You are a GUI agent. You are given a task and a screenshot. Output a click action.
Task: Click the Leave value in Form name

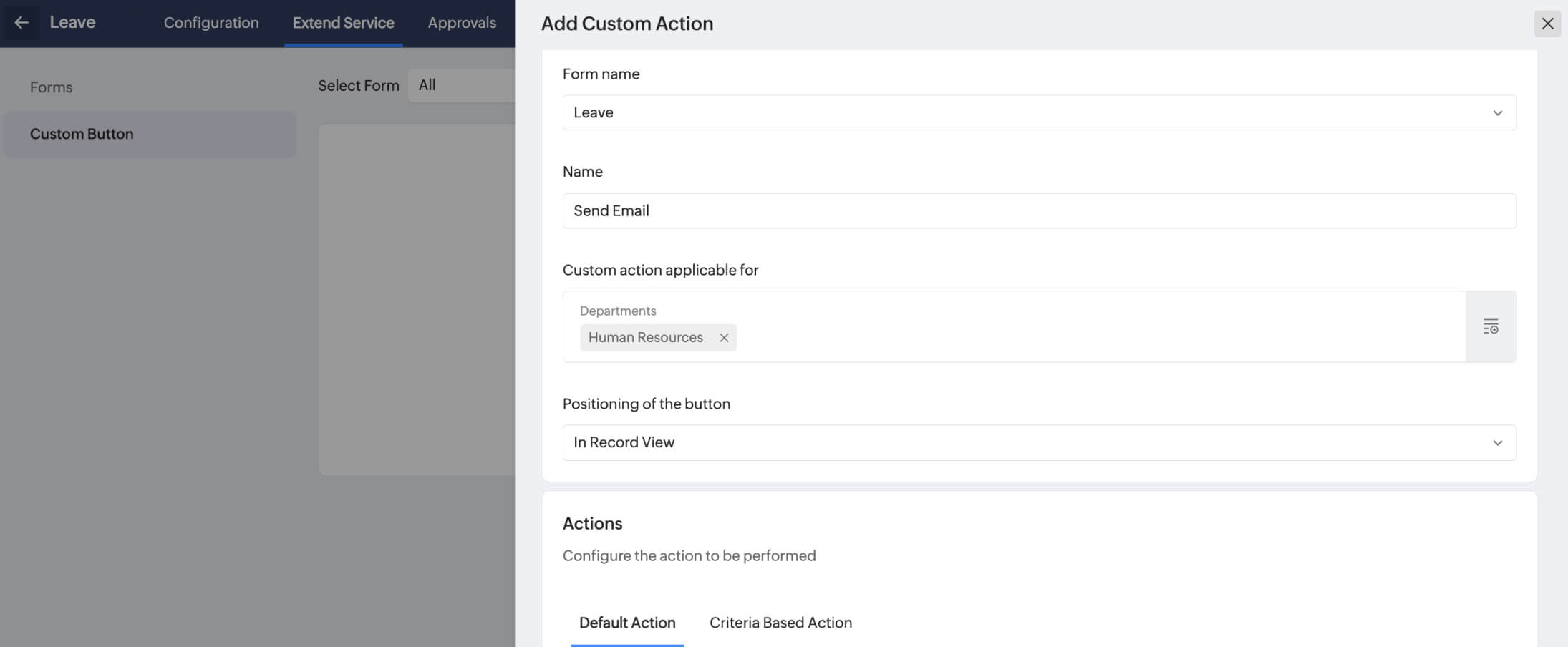(x=594, y=113)
